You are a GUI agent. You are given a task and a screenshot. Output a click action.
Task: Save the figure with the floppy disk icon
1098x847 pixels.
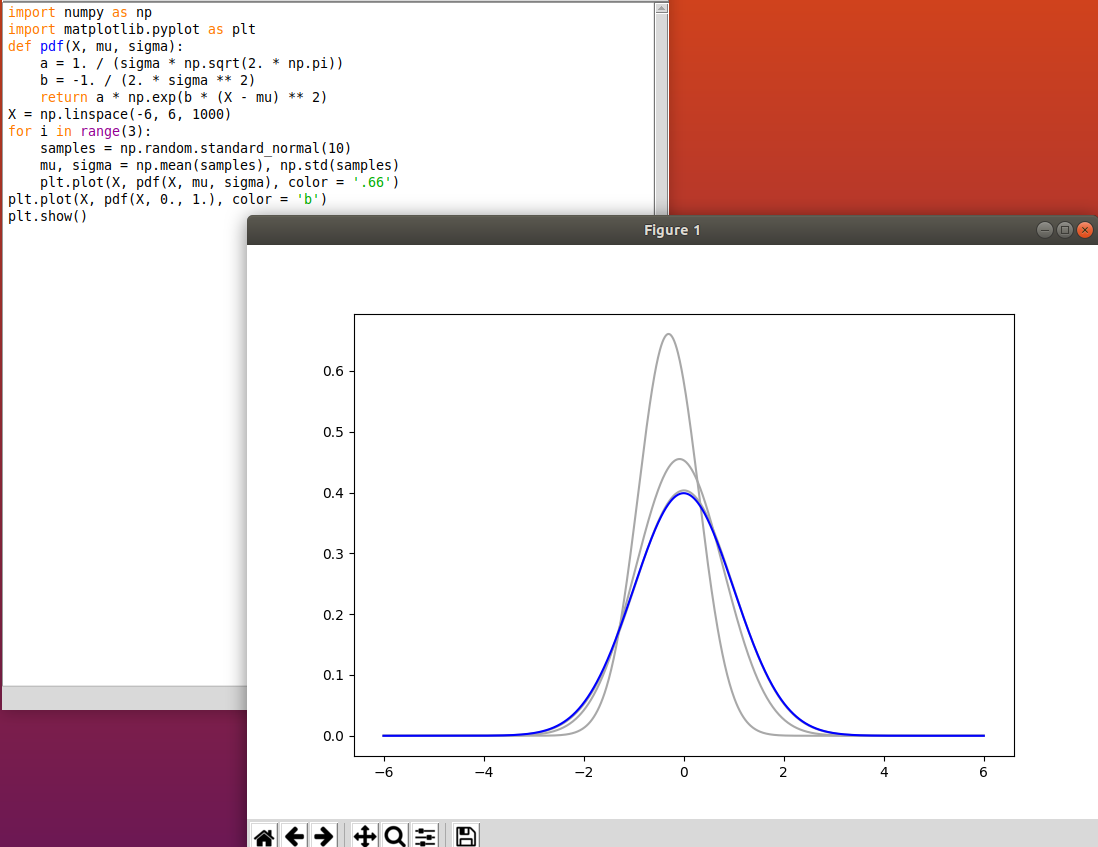tap(466, 836)
